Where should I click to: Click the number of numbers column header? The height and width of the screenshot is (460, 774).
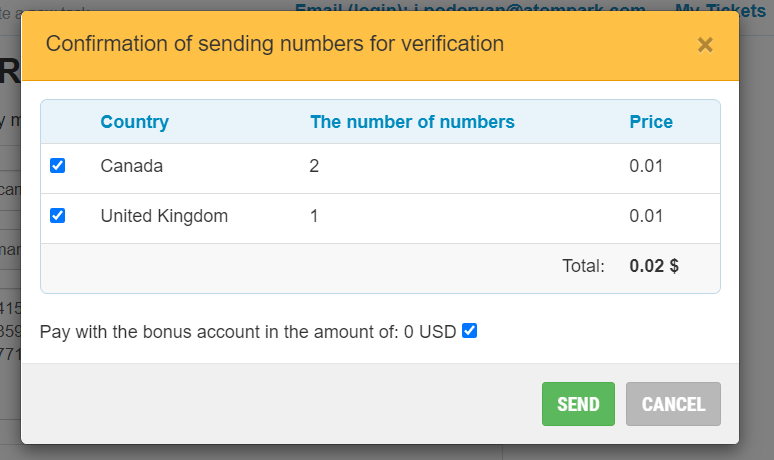pyautogui.click(x=412, y=122)
